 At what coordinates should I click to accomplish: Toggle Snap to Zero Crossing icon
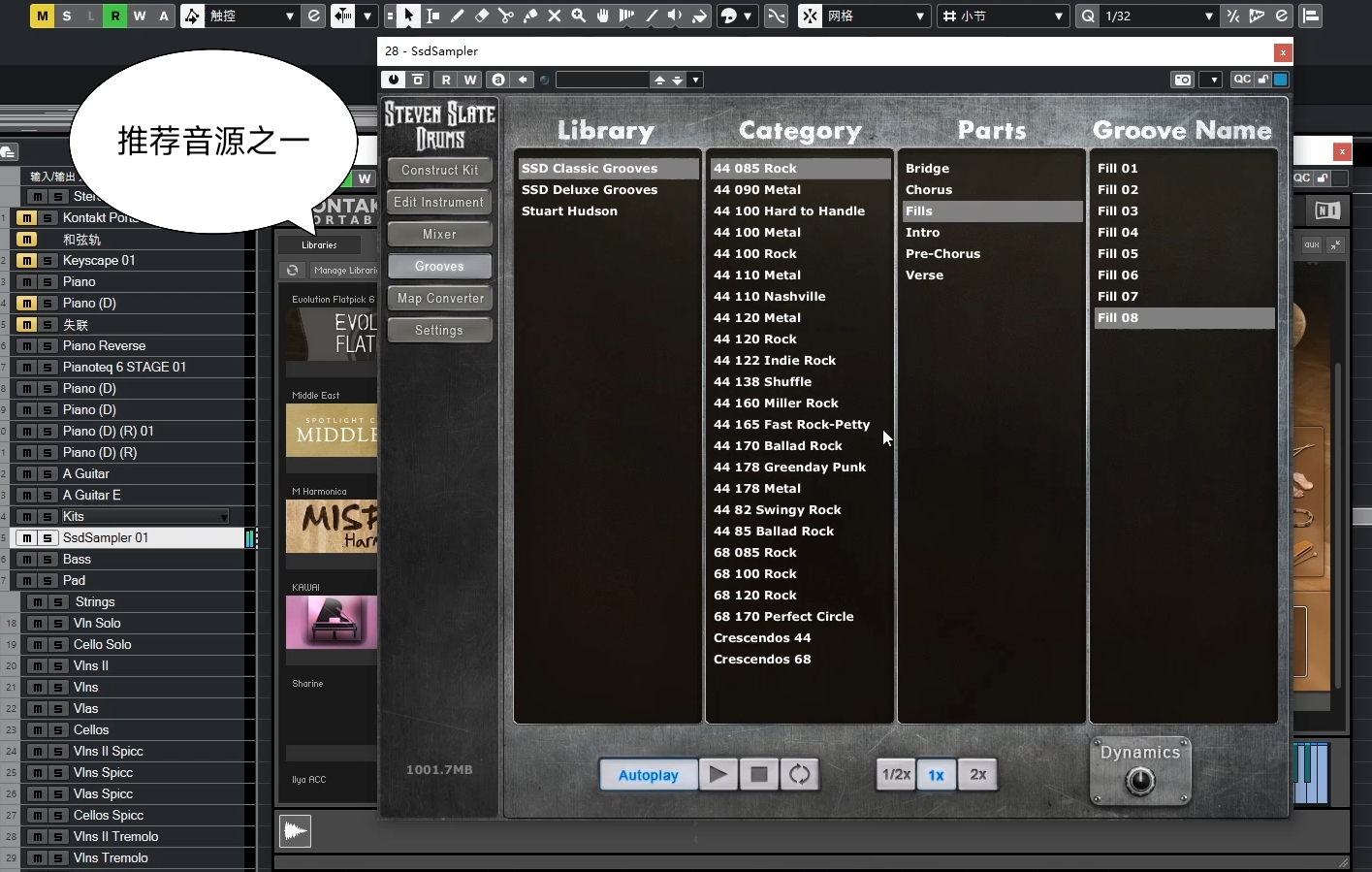pos(776,16)
